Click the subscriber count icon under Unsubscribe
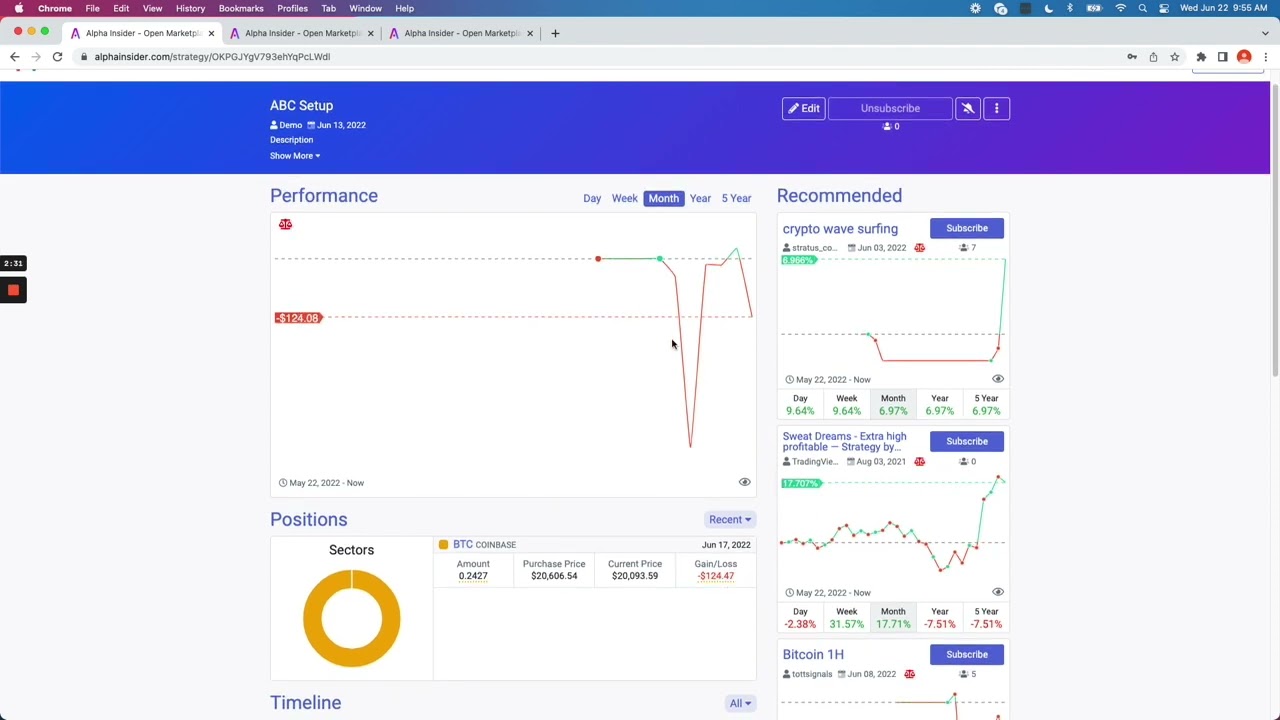The width and height of the screenshot is (1280, 720). [887, 127]
